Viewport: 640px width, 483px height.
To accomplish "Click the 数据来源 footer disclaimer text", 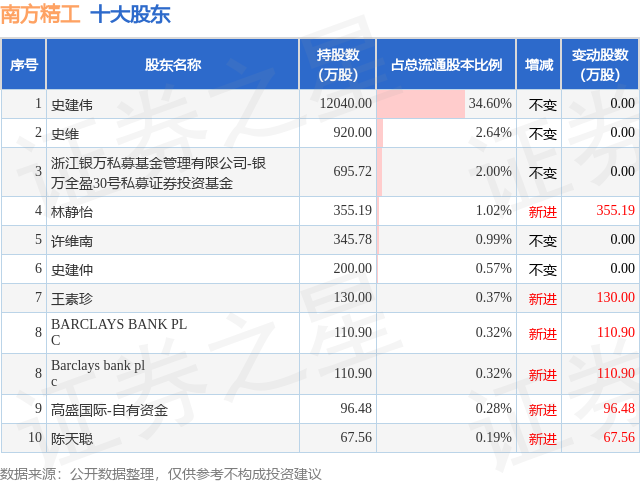I will (x=161, y=474).
